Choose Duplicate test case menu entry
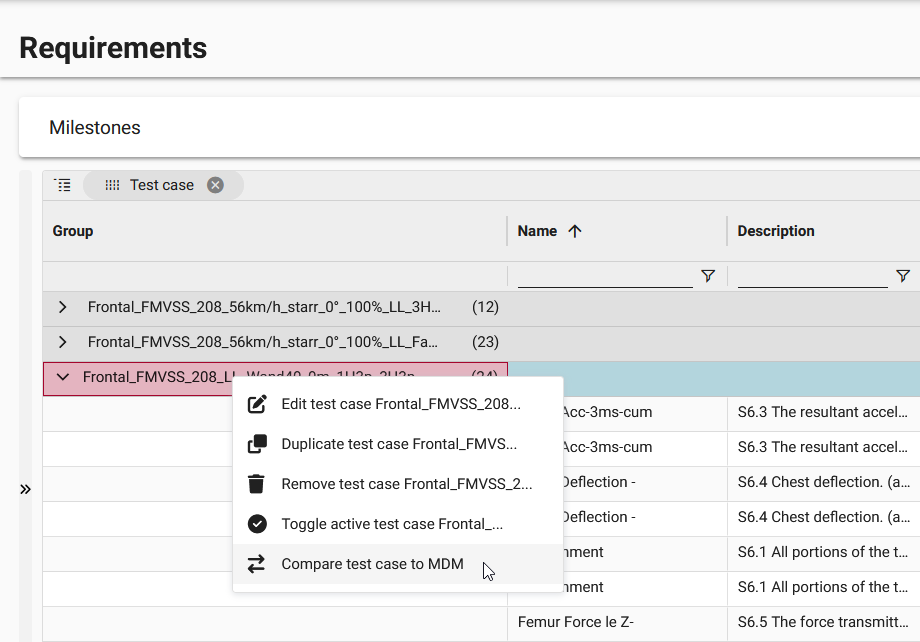Viewport: 920px width, 642px height. pyautogui.click(x=398, y=444)
